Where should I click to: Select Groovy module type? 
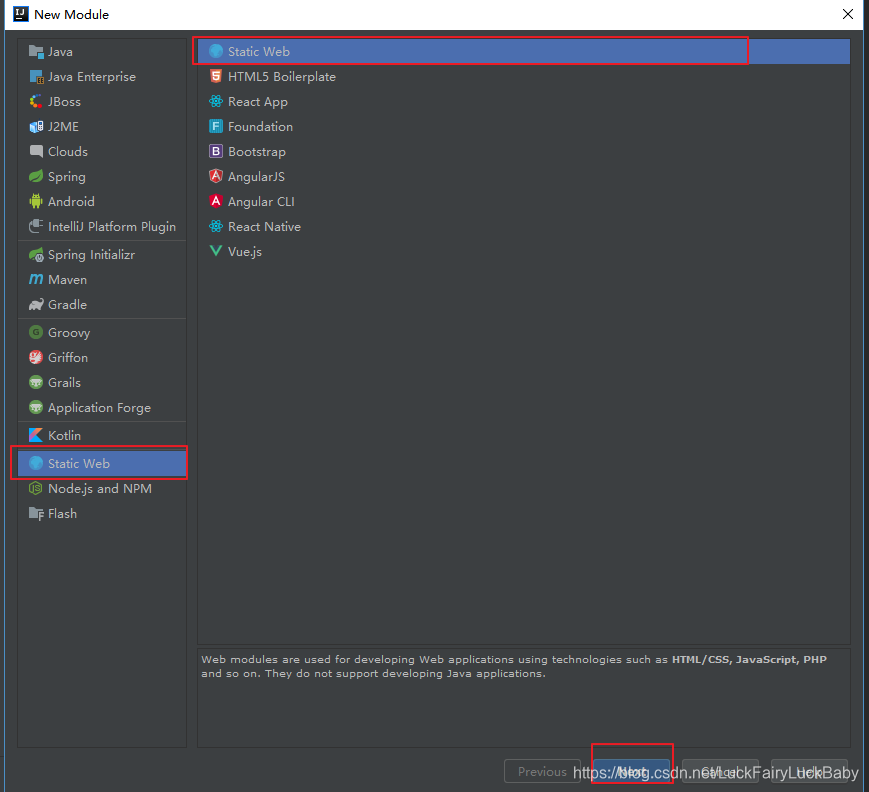coord(102,333)
